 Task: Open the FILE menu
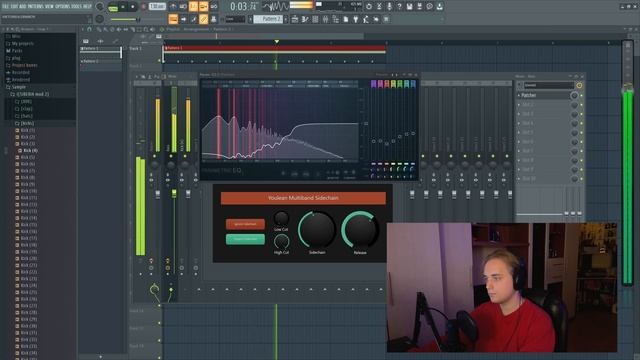[x=5, y=7]
